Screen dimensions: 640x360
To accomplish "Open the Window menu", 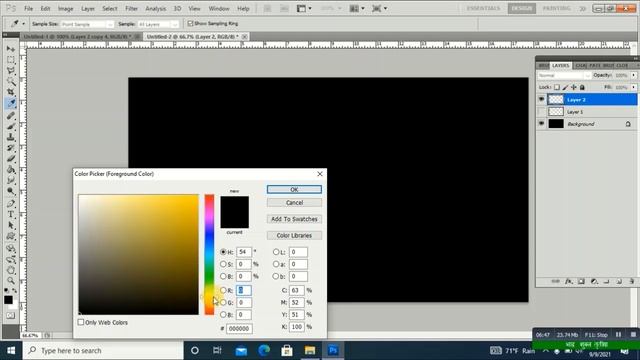I will click(x=219, y=8).
